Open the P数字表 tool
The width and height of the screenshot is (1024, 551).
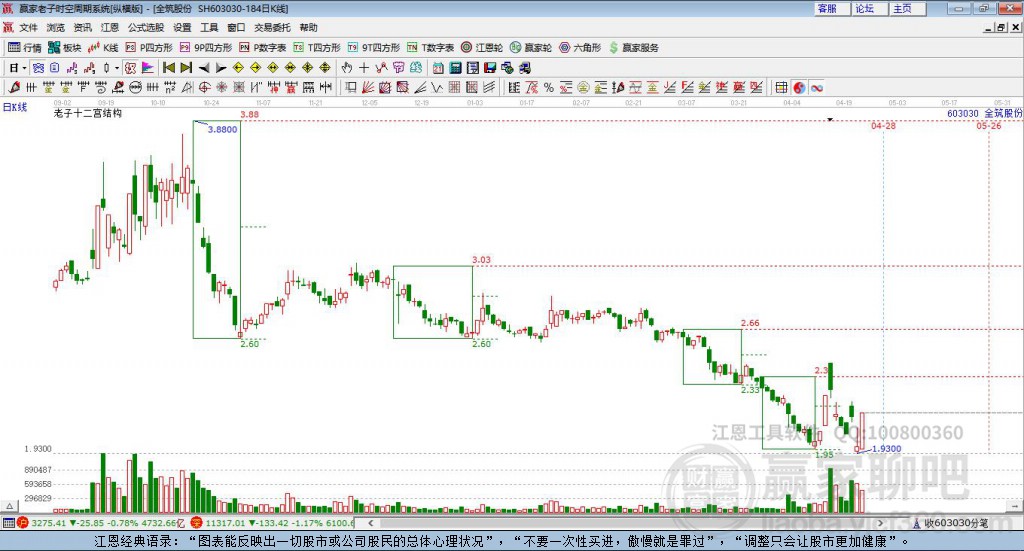[x=263, y=48]
